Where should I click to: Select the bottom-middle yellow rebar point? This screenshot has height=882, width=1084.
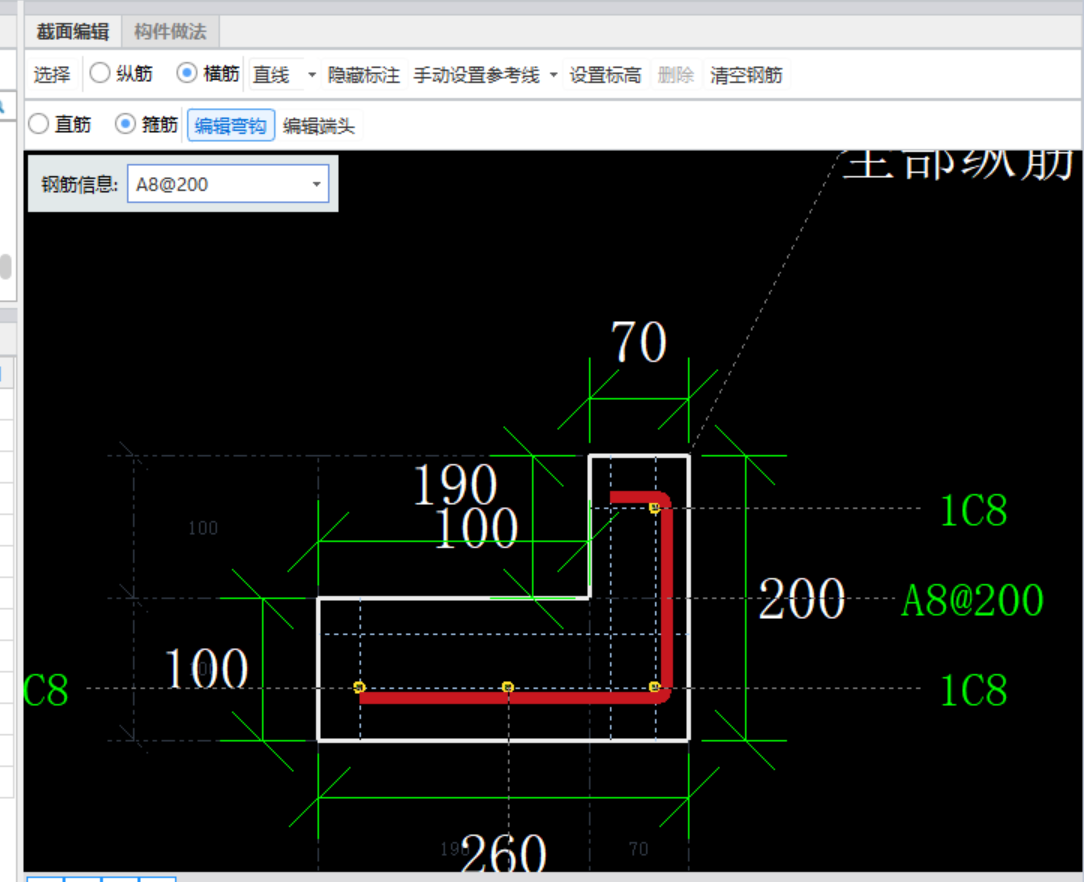pyautogui.click(x=507, y=687)
